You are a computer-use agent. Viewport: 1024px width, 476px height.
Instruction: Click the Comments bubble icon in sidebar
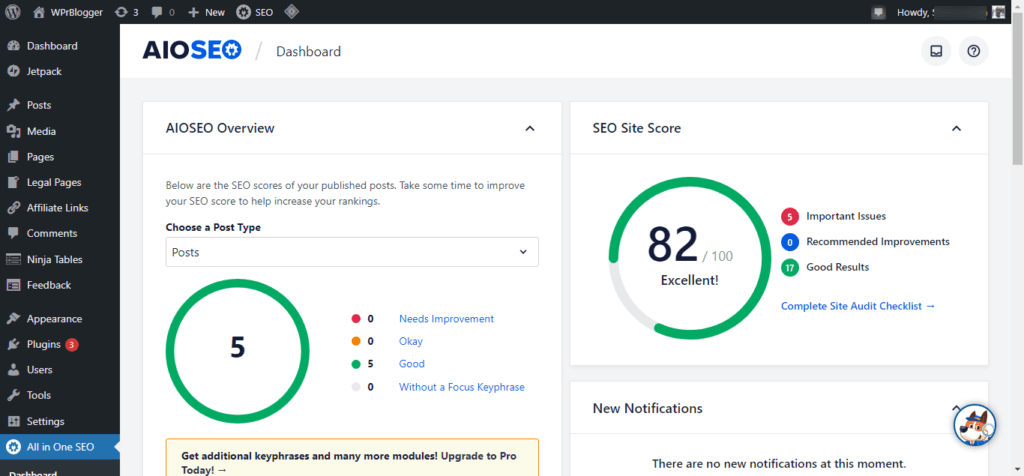[13, 233]
